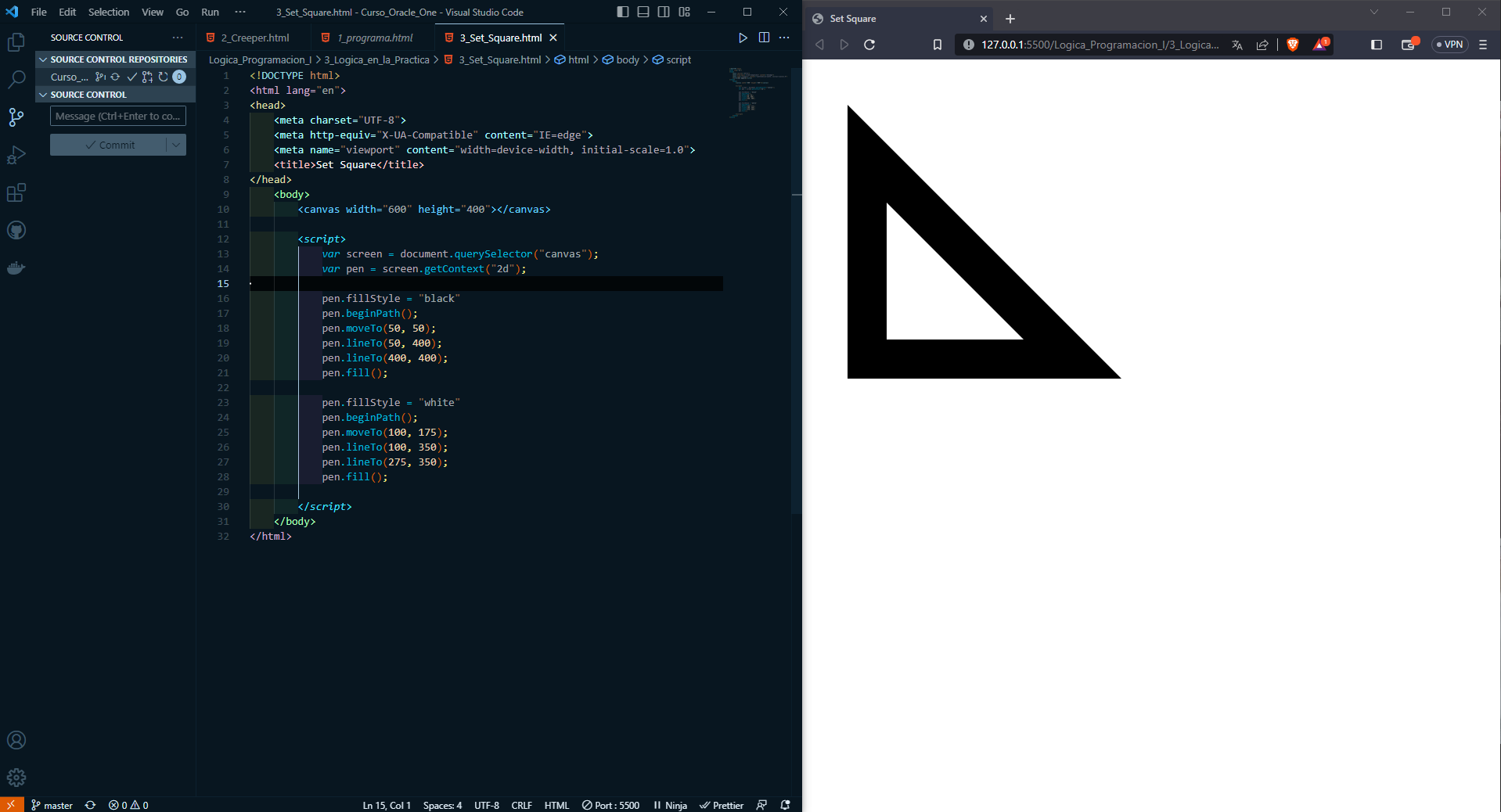The width and height of the screenshot is (1501, 812).
Task: Click the Commit button
Action: pos(109,145)
